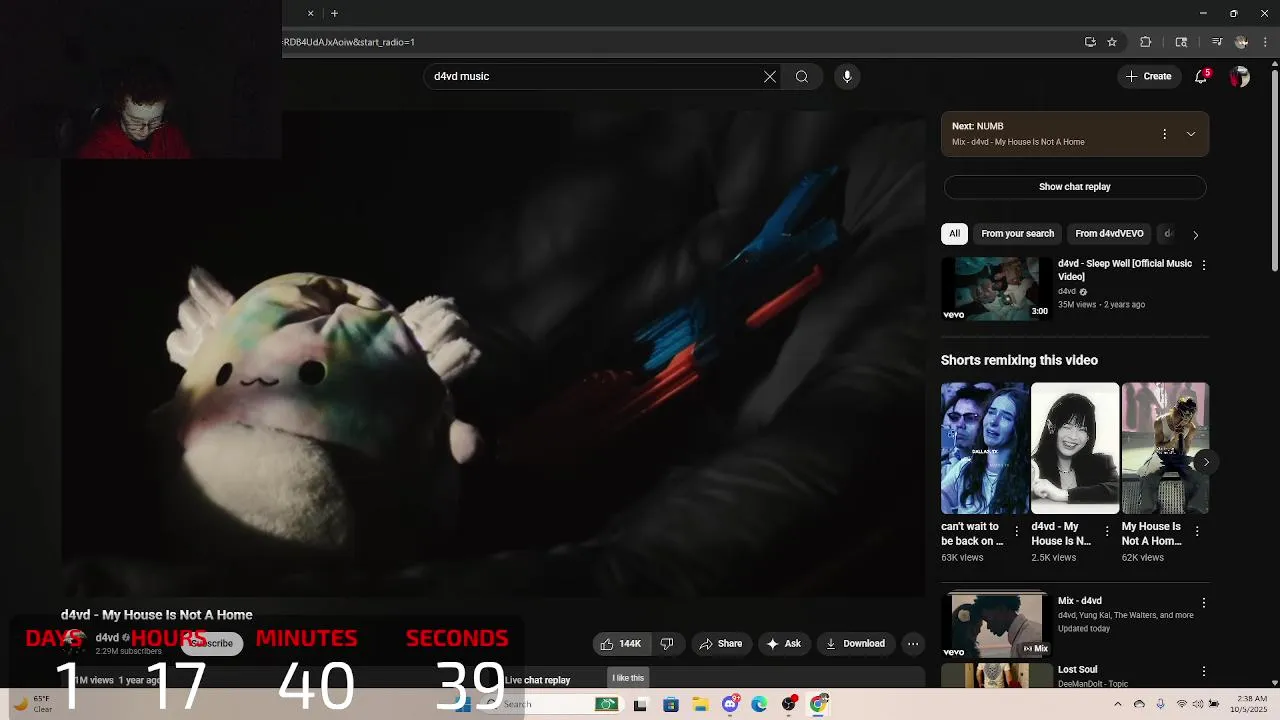Ask about this video
The width and height of the screenshot is (1280, 720).
click(783, 644)
